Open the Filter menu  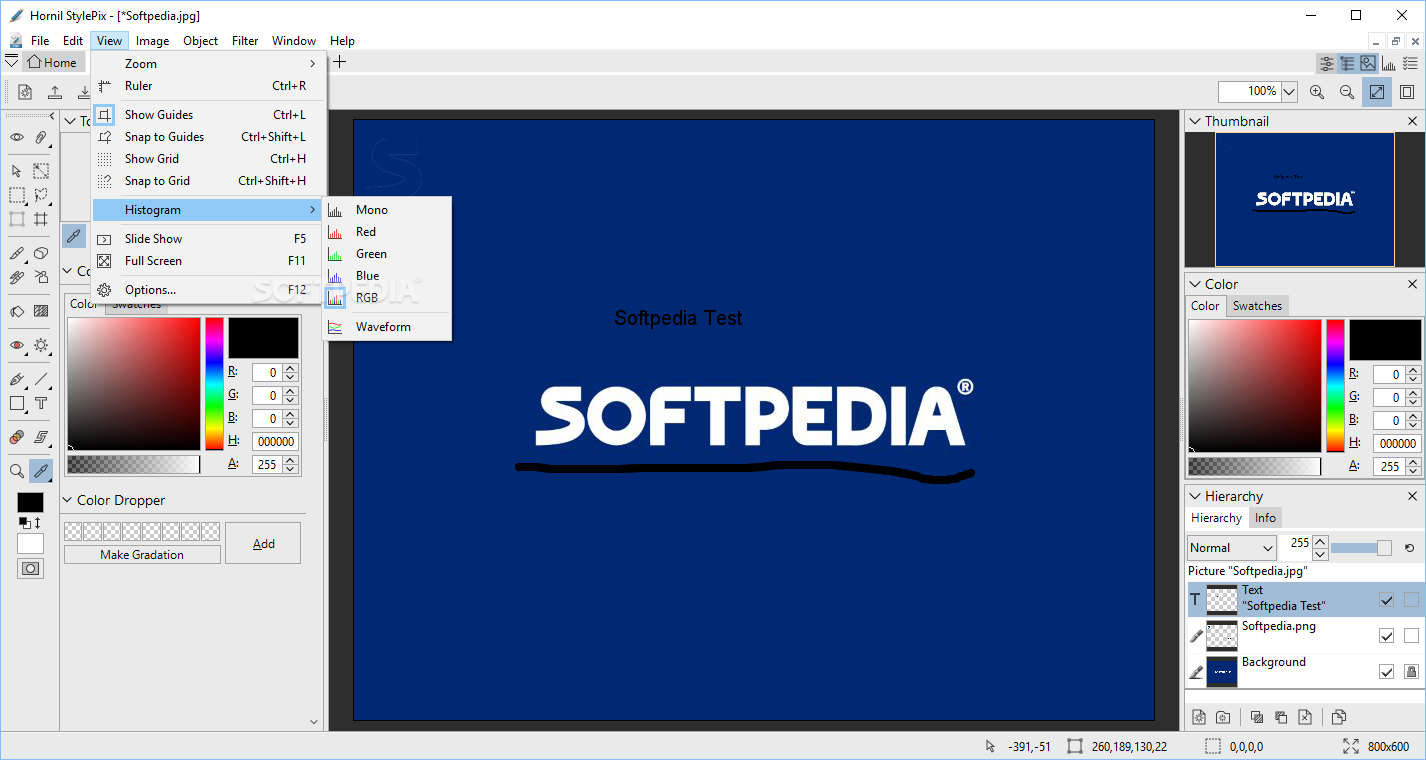pyautogui.click(x=245, y=41)
